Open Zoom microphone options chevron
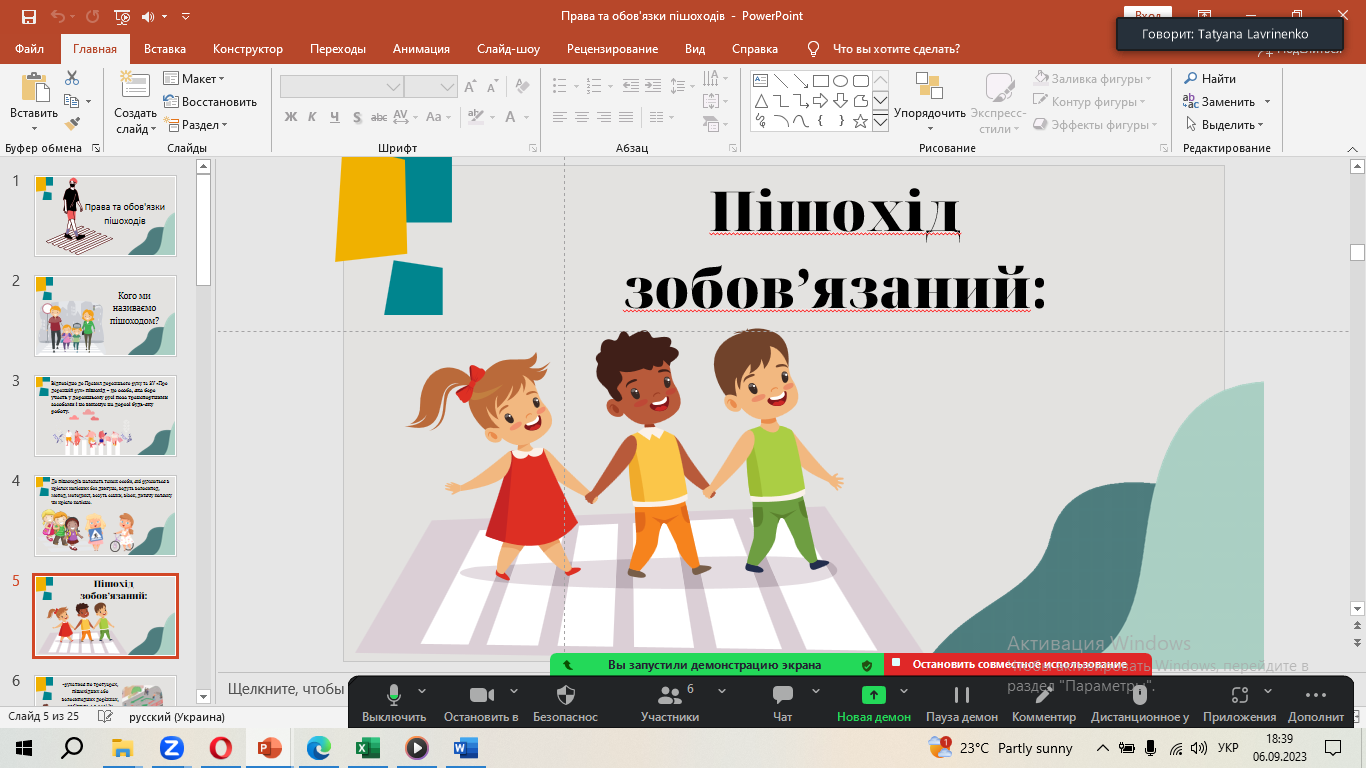 coord(421,691)
